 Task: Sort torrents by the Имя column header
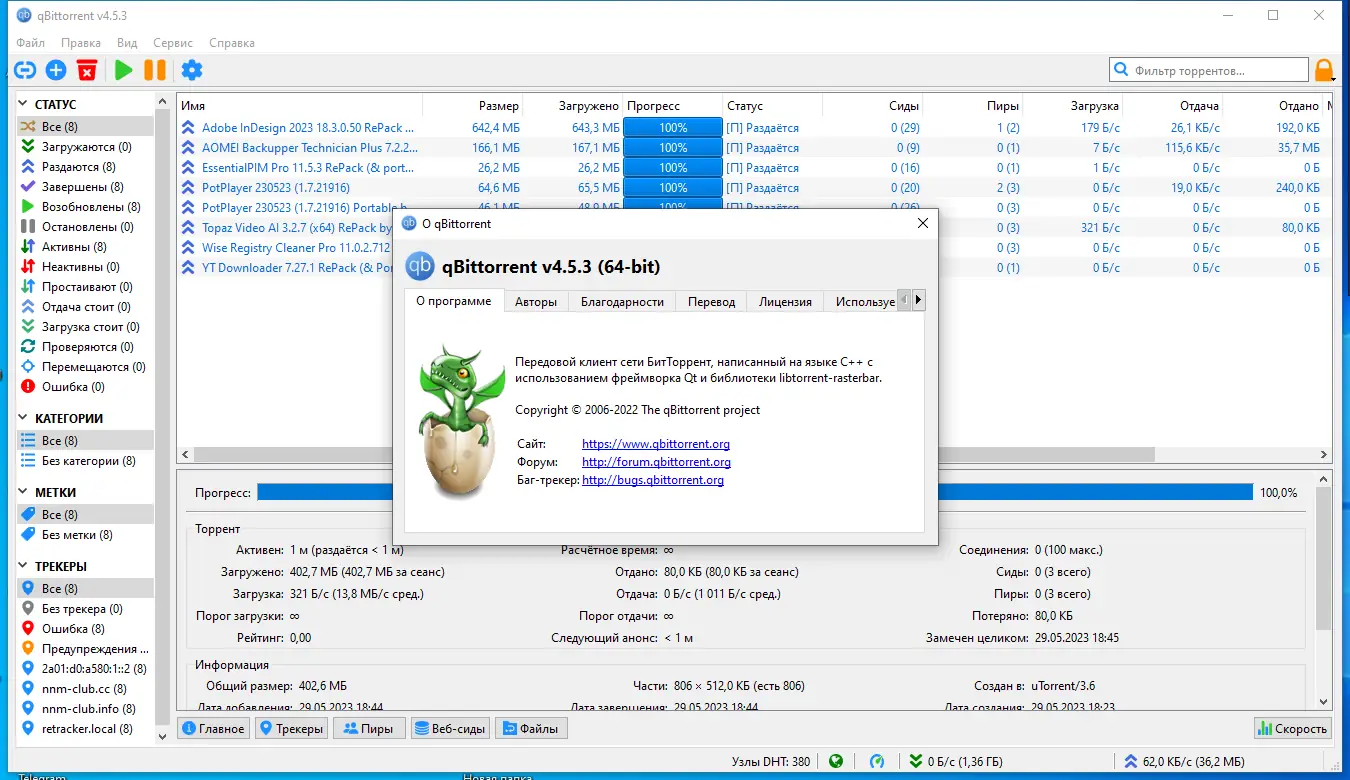(300, 106)
